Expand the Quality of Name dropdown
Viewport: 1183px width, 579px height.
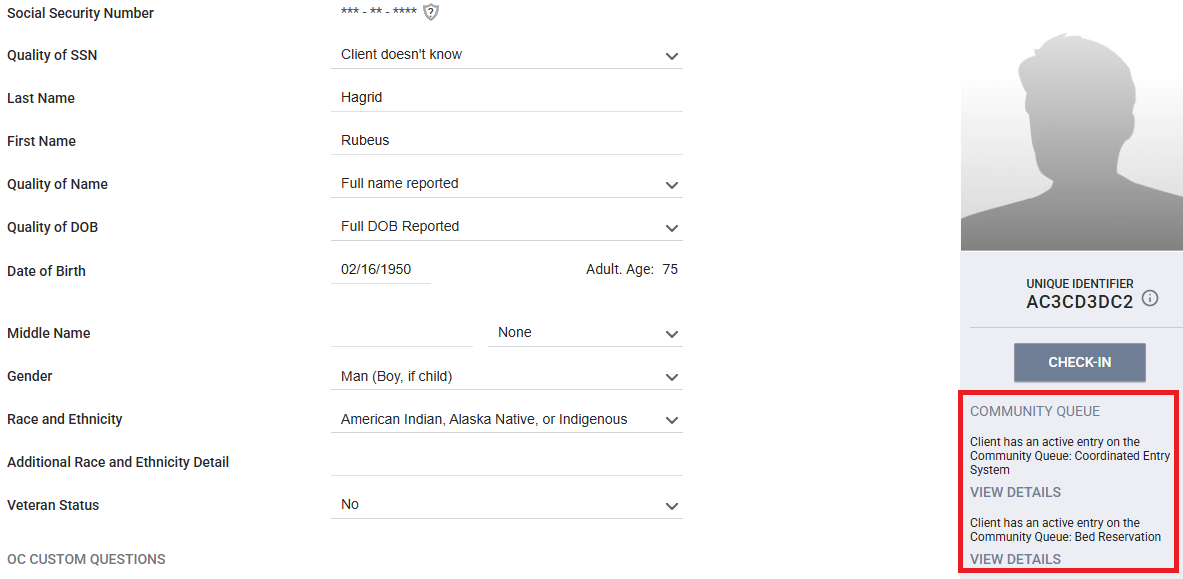pos(506,184)
